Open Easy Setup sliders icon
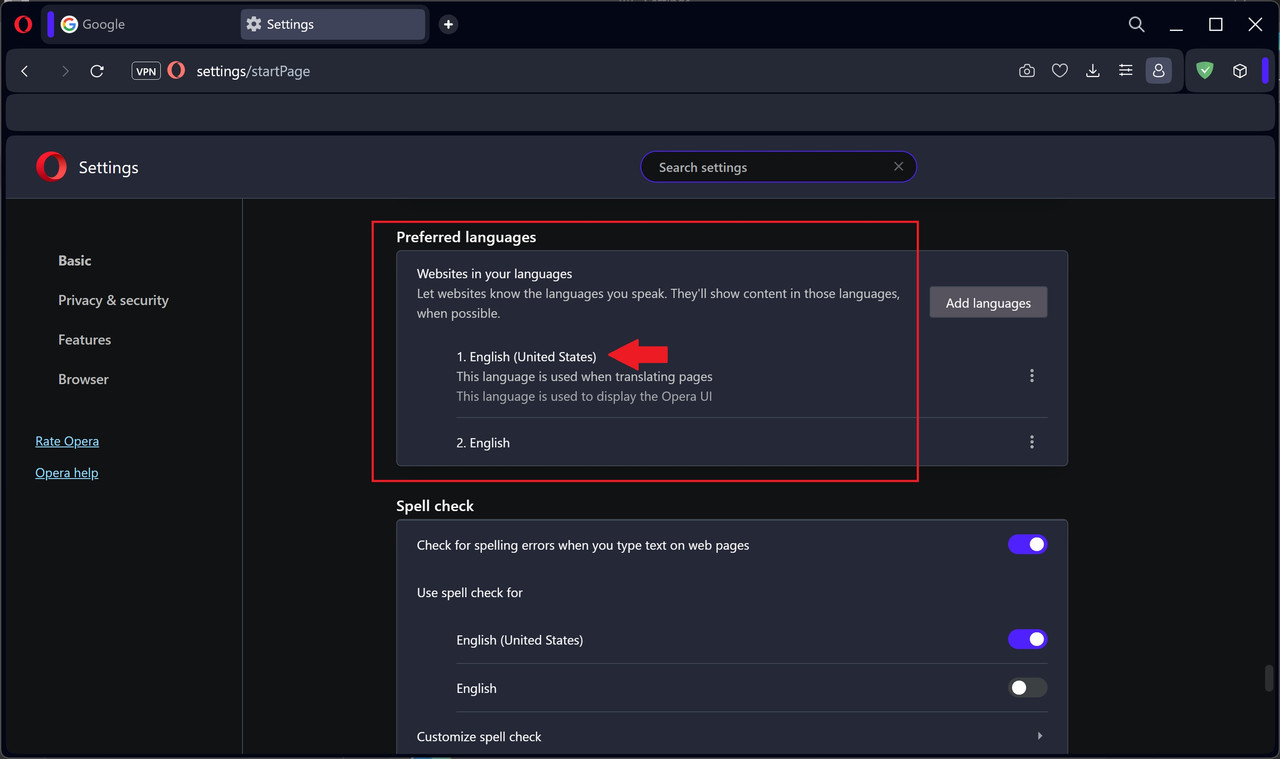The width and height of the screenshot is (1280, 759). pos(1126,71)
